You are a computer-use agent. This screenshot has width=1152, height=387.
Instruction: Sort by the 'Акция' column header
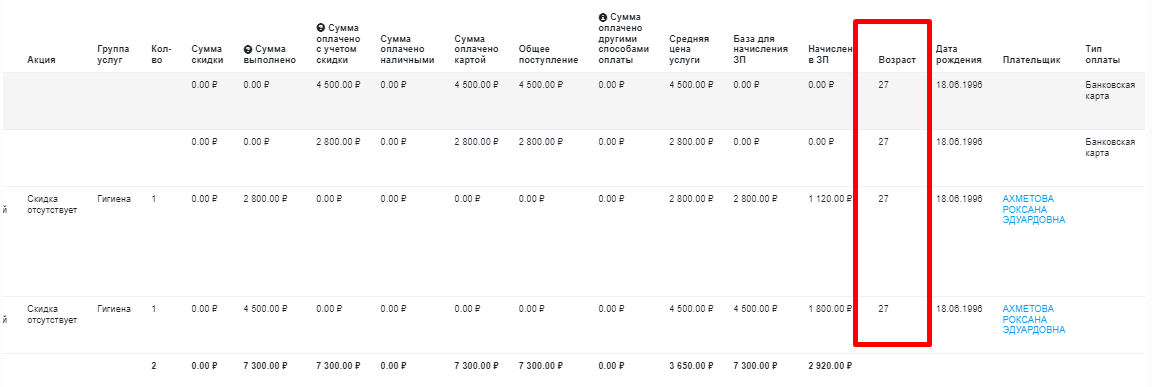pos(41,60)
